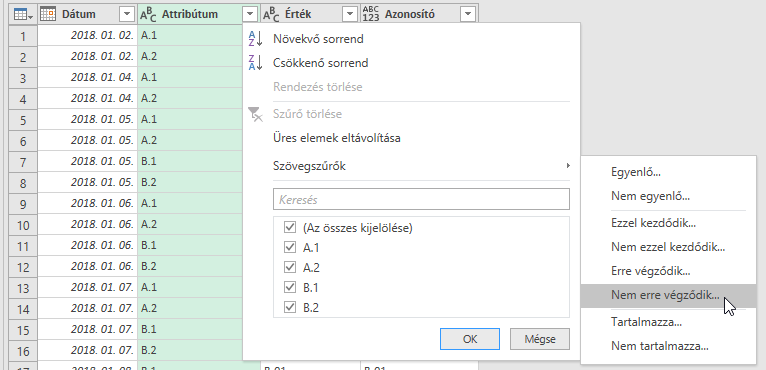Open the Dátum column filter dropdown
766x370 pixels.
point(127,15)
